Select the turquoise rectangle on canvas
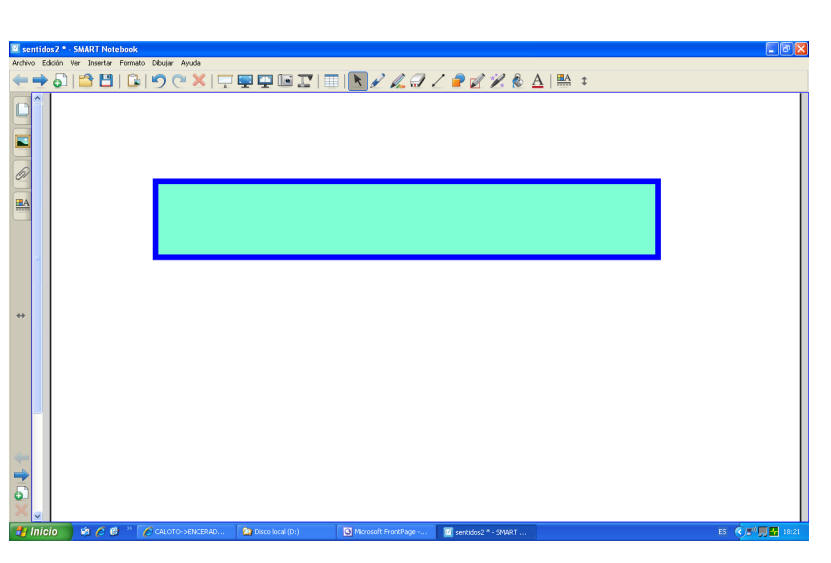The height and width of the screenshot is (563, 831). 406,219
